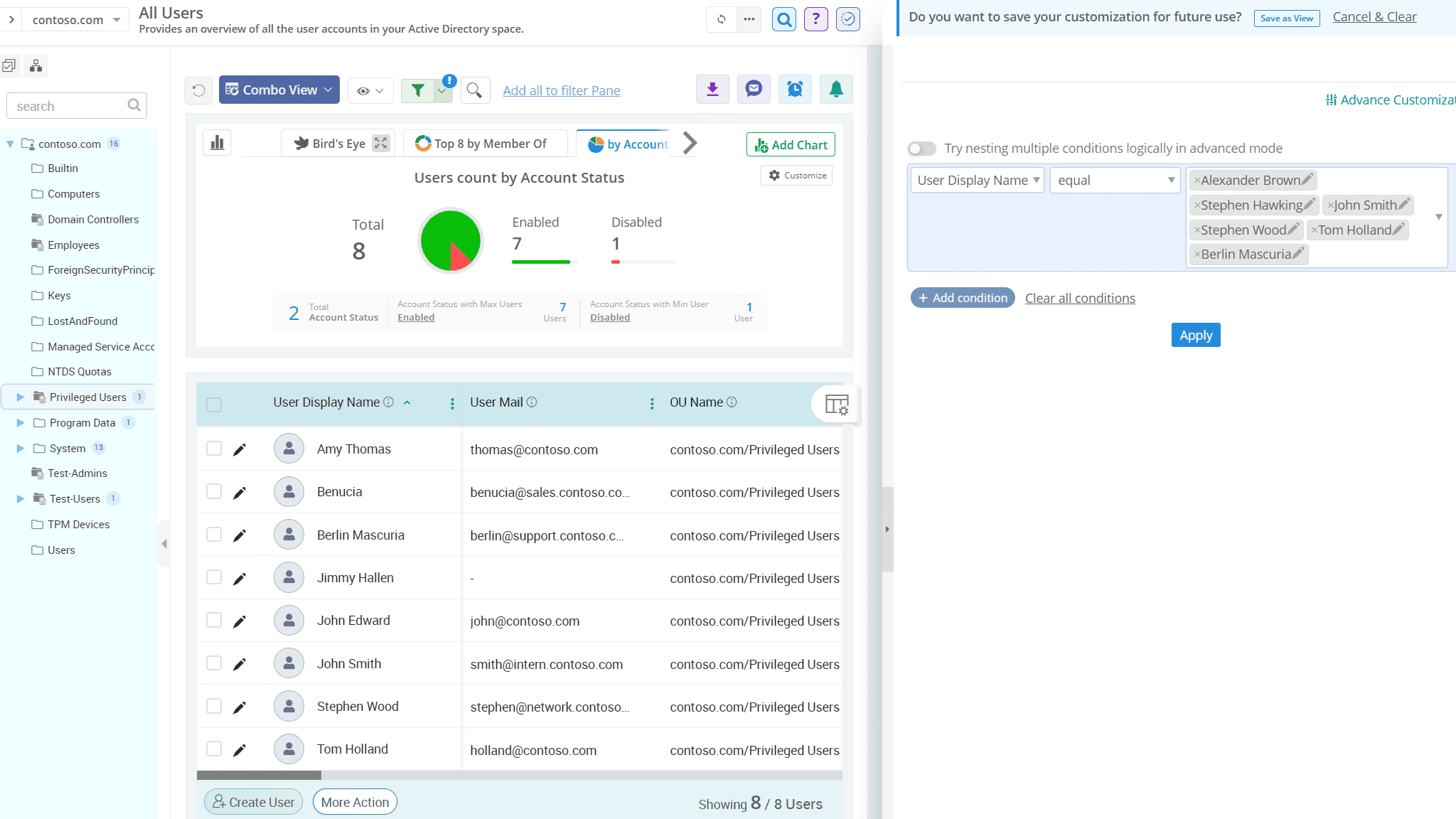The image size is (1456, 819).
Task: Enable advanced mode for nesting conditions
Action: click(921, 148)
